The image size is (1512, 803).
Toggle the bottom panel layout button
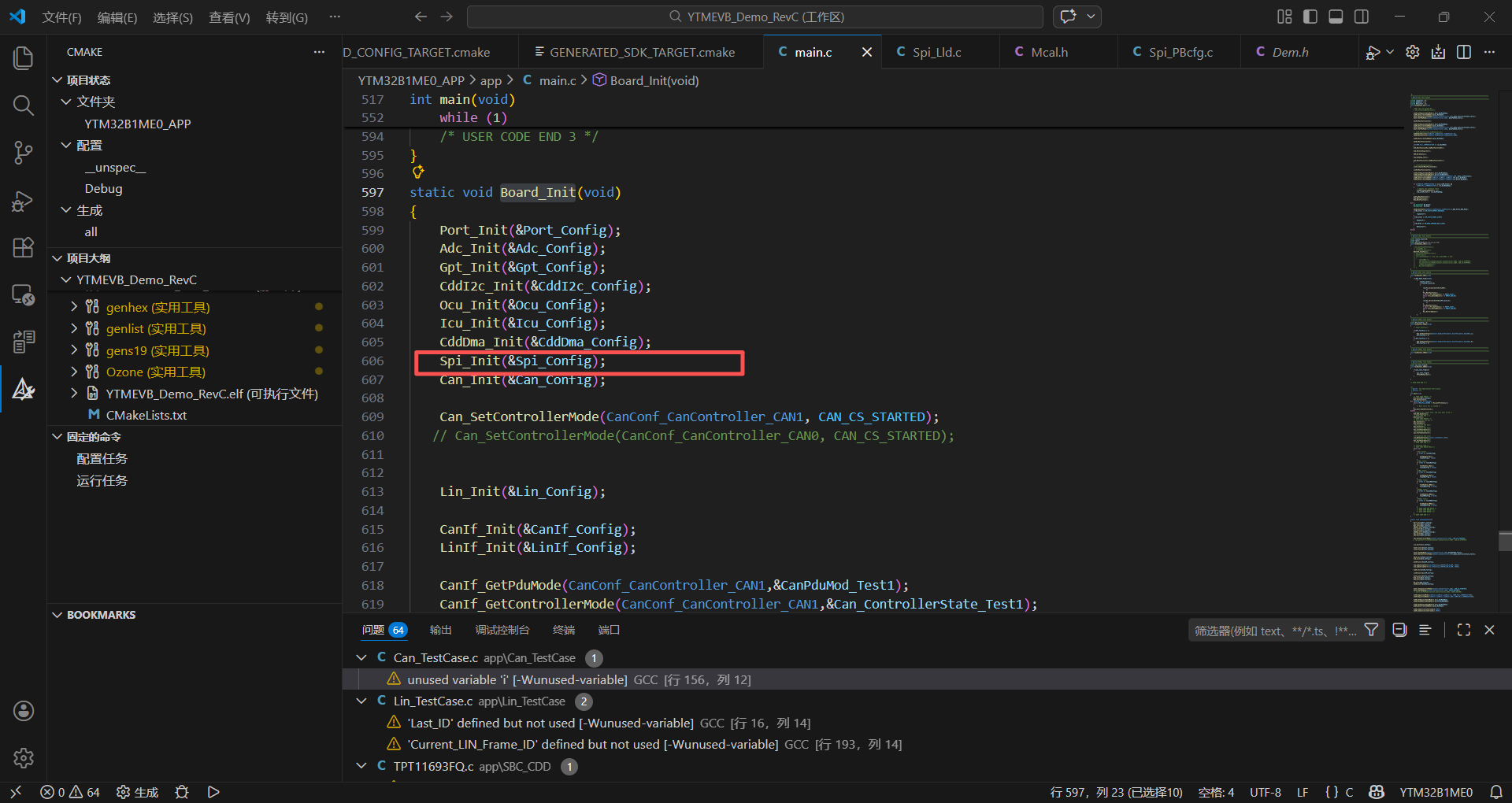click(1336, 17)
